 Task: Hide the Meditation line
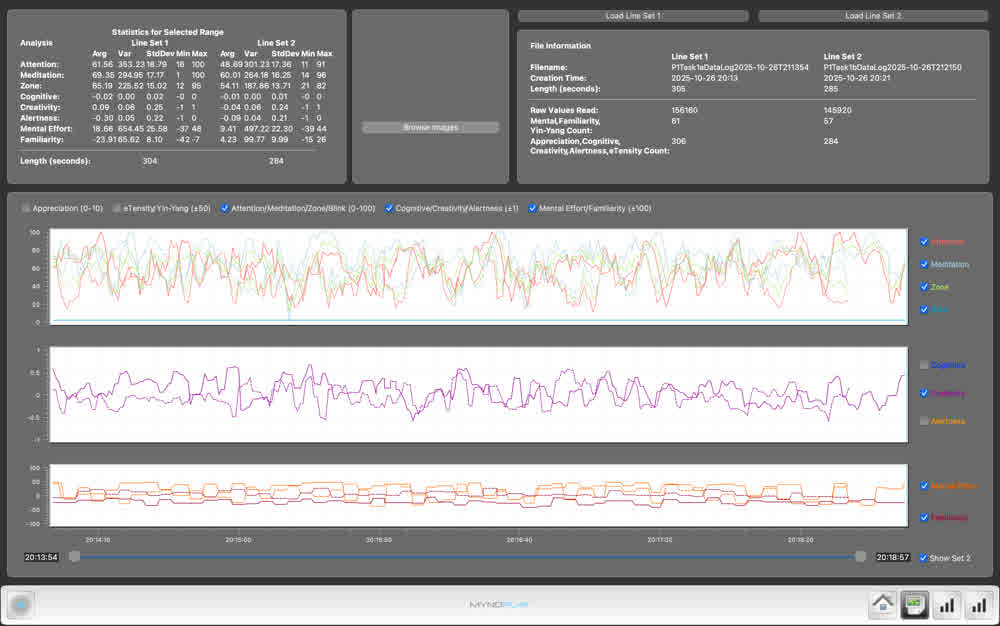pos(924,264)
